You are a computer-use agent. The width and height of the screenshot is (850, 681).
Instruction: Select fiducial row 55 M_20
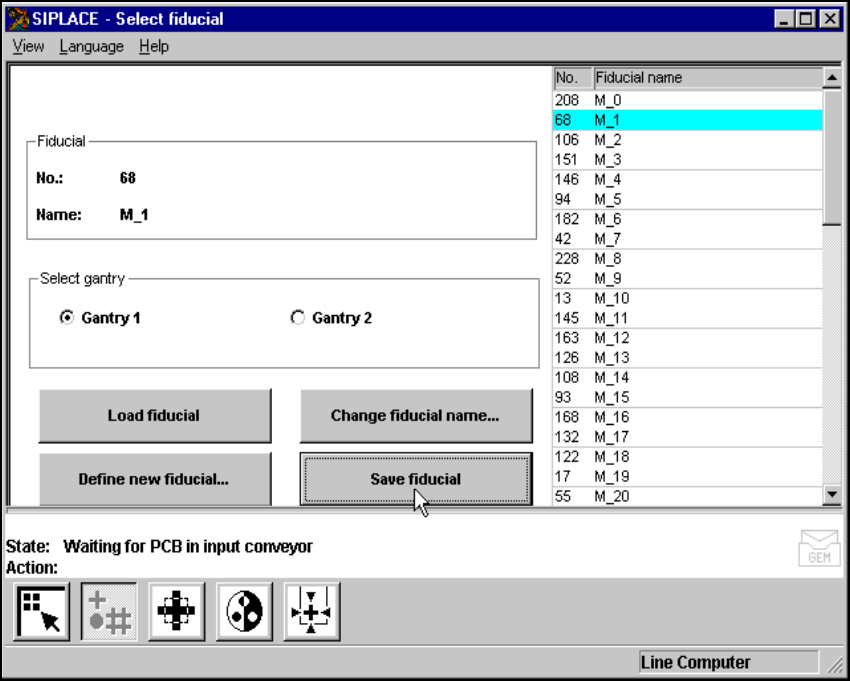coord(687,496)
